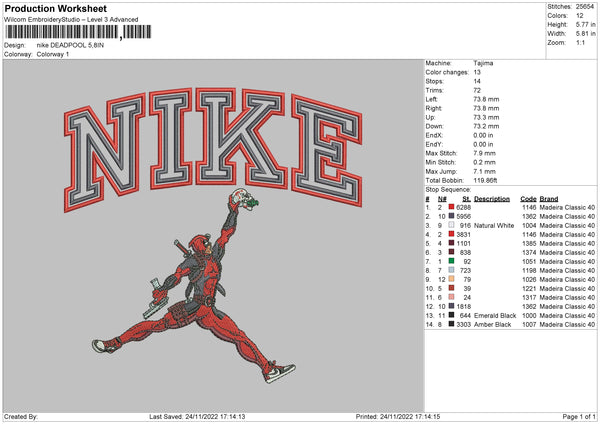Select the light blue swatch in stop 8

452,270
